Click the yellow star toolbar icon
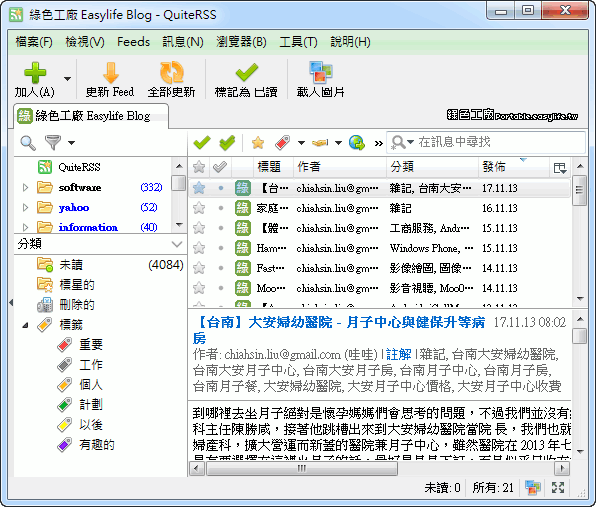The height and width of the screenshot is (507, 596). [x=258, y=143]
